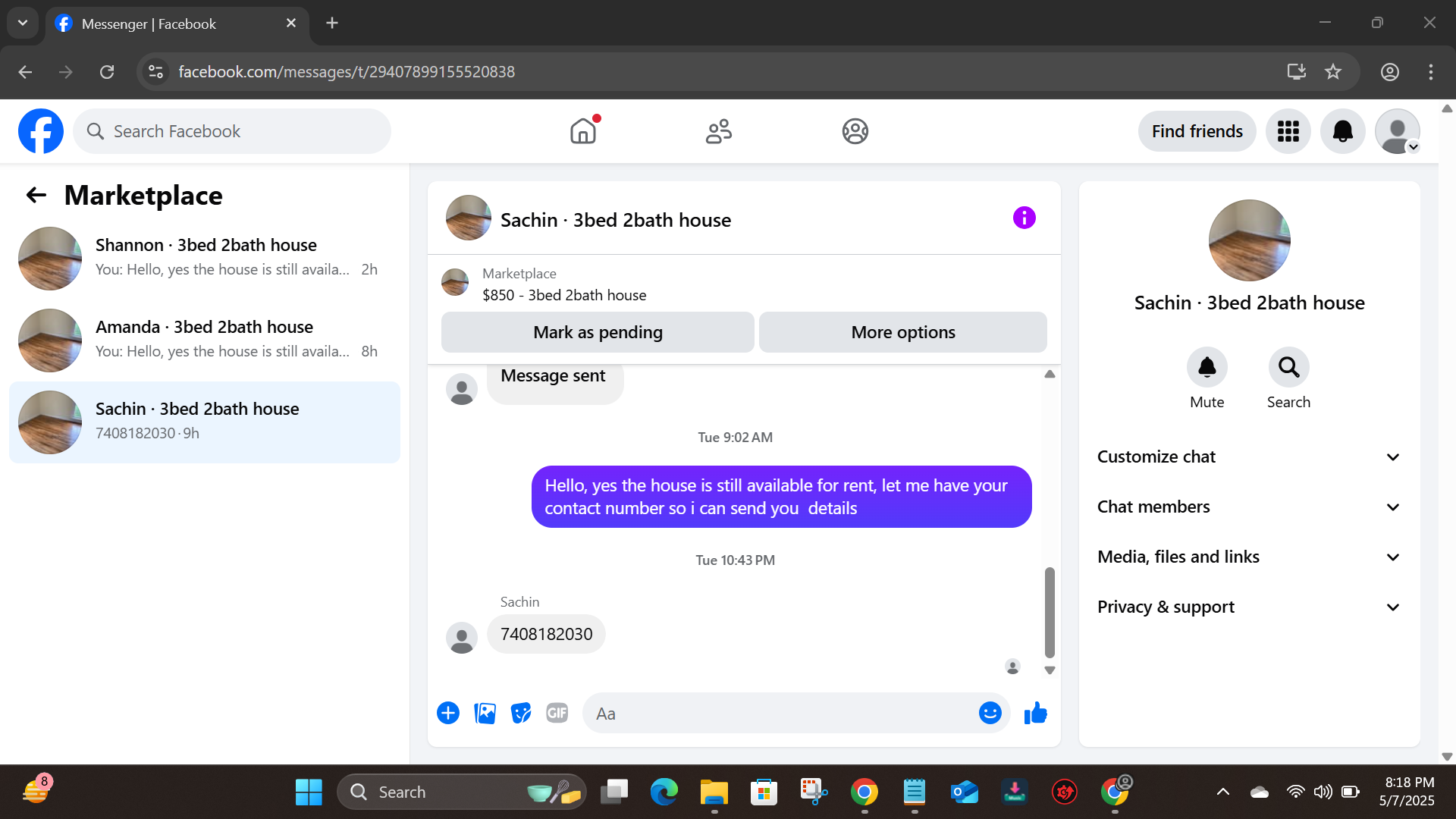Expand the Customize chat section

click(x=1249, y=457)
